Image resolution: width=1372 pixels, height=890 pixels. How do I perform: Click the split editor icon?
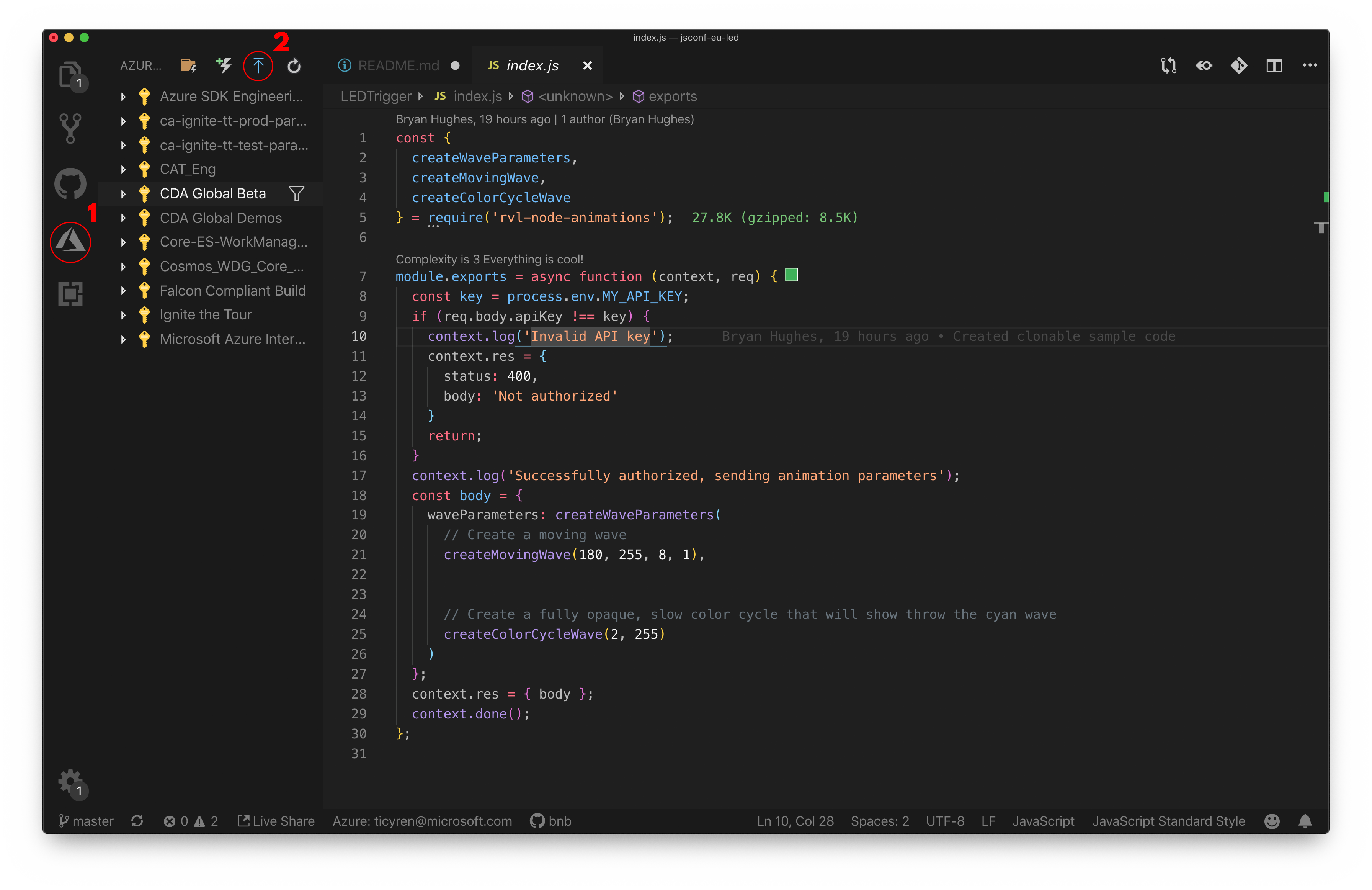click(1274, 66)
